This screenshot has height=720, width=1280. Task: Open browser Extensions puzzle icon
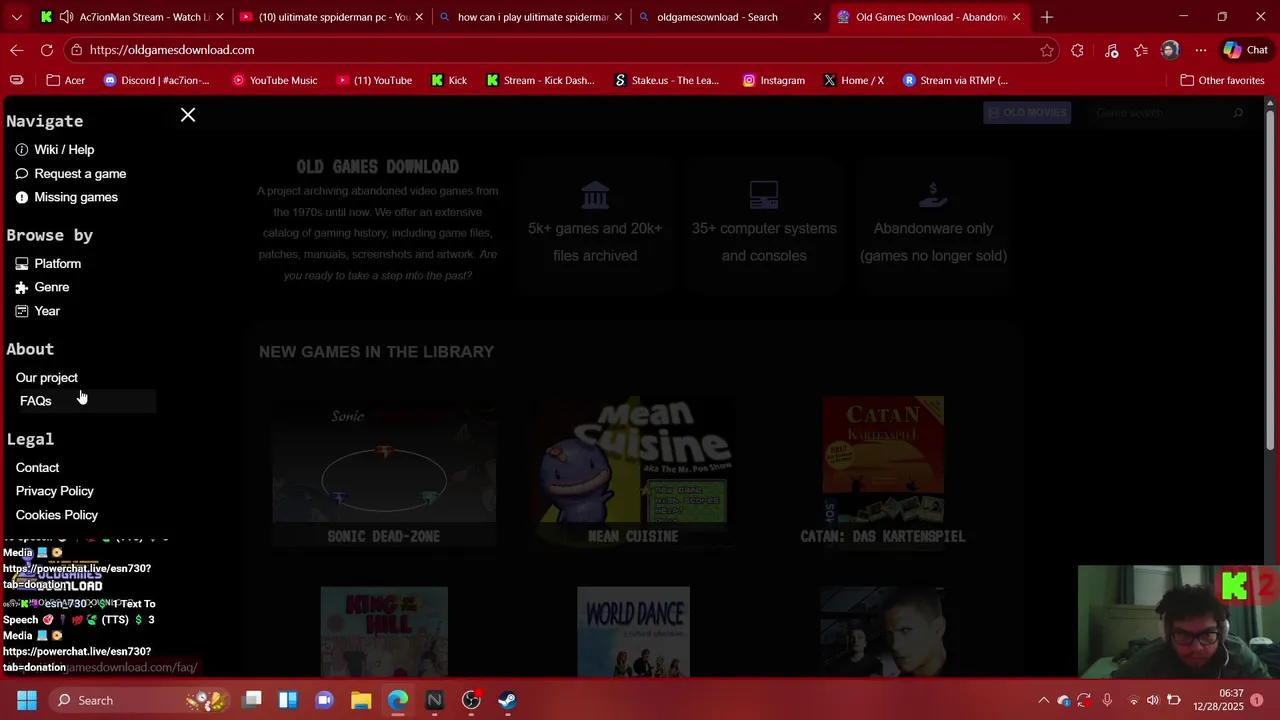pyautogui.click(x=1077, y=50)
